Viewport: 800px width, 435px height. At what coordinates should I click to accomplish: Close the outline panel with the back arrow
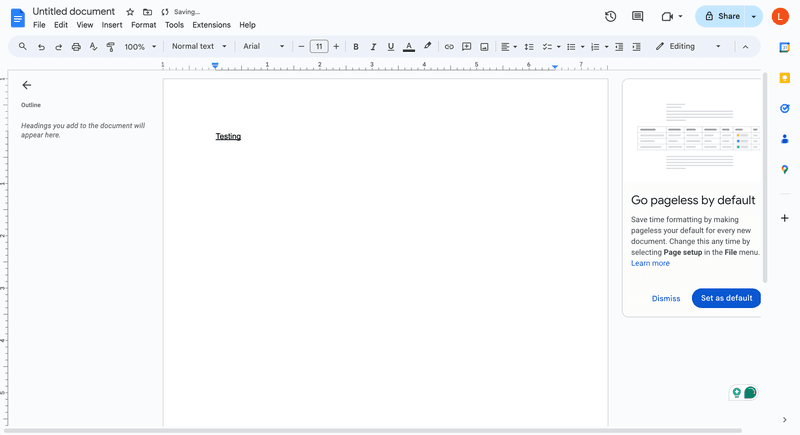click(x=27, y=85)
